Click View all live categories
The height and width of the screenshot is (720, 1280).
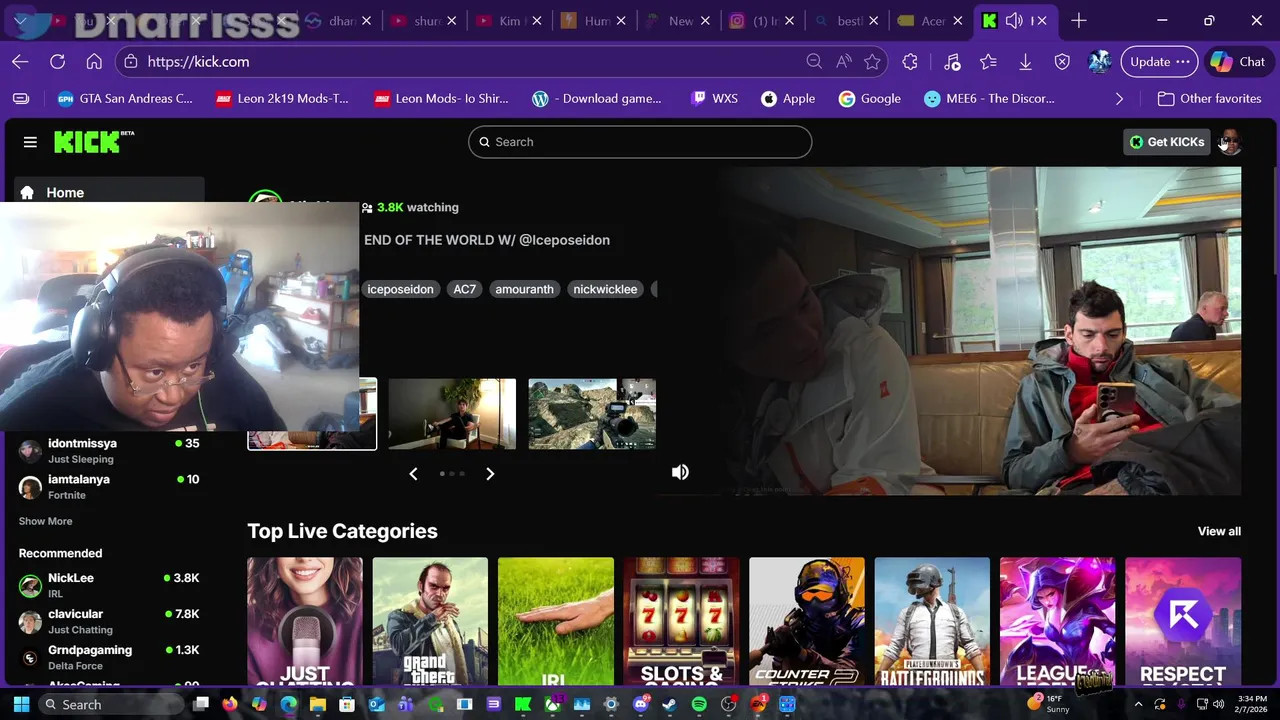[x=1219, y=531]
